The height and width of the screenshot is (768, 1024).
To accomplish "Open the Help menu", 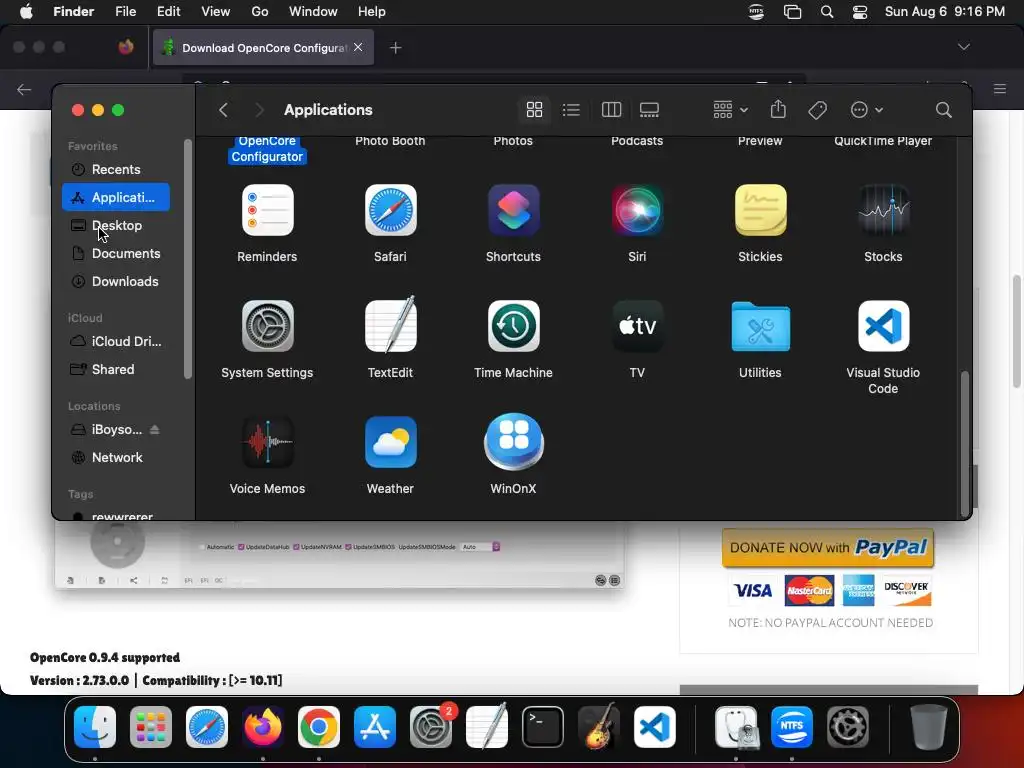I will (x=372, y=11).
